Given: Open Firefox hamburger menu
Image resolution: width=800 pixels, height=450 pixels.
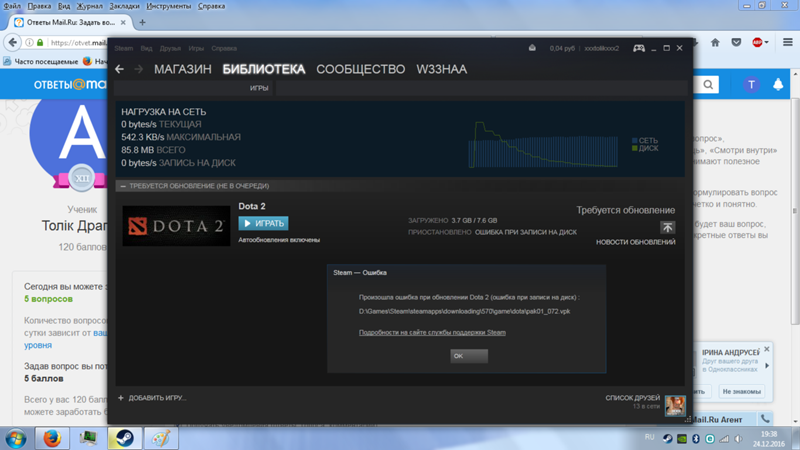Looking at the screenshot, I should pos(788,42).
